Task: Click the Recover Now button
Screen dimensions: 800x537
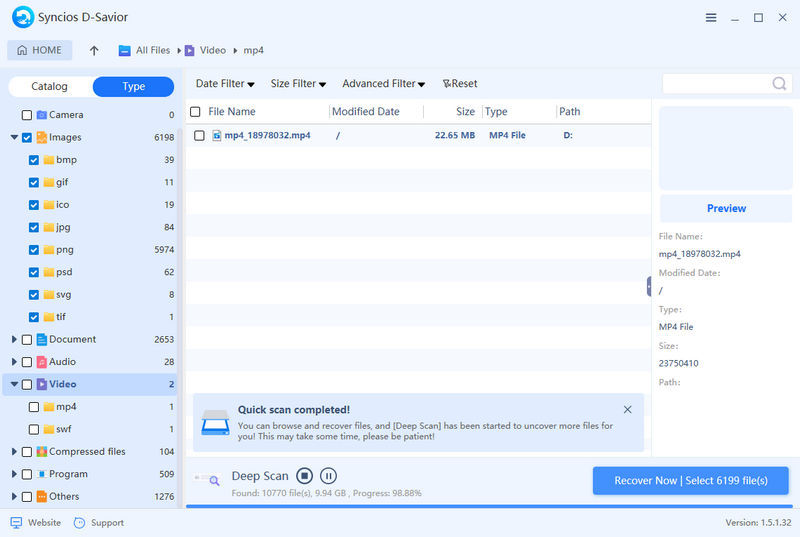Action: pos(690,481)
